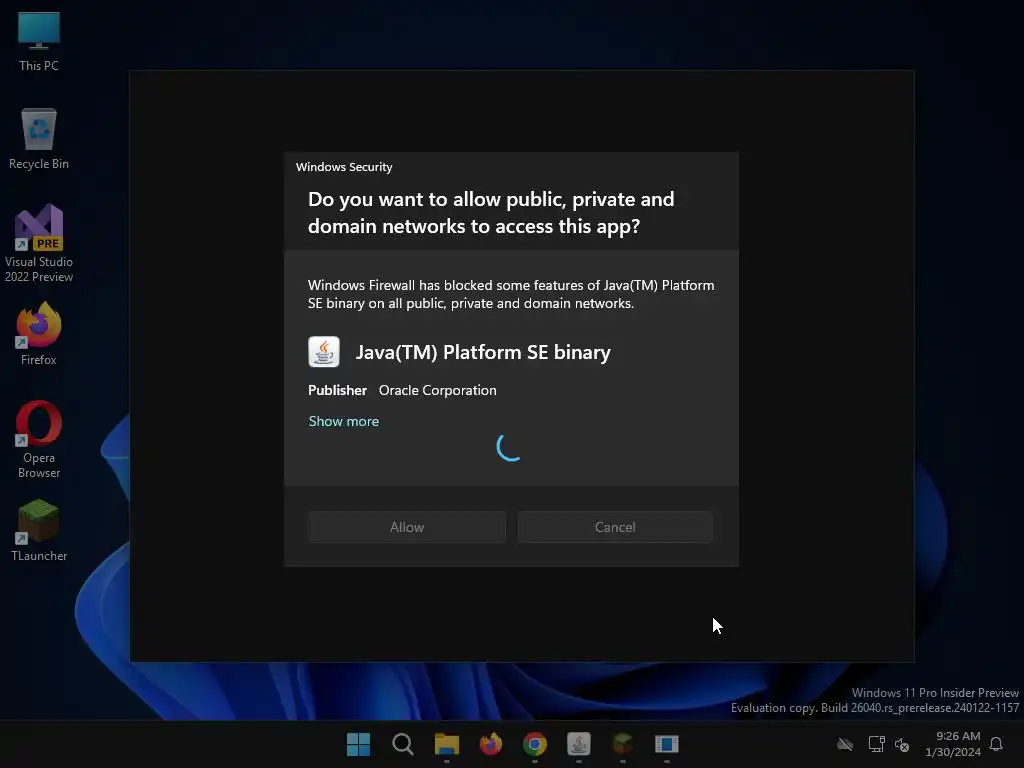
Task: Open the clock showing 9:26 AM
Action: (x=953, y=744)
